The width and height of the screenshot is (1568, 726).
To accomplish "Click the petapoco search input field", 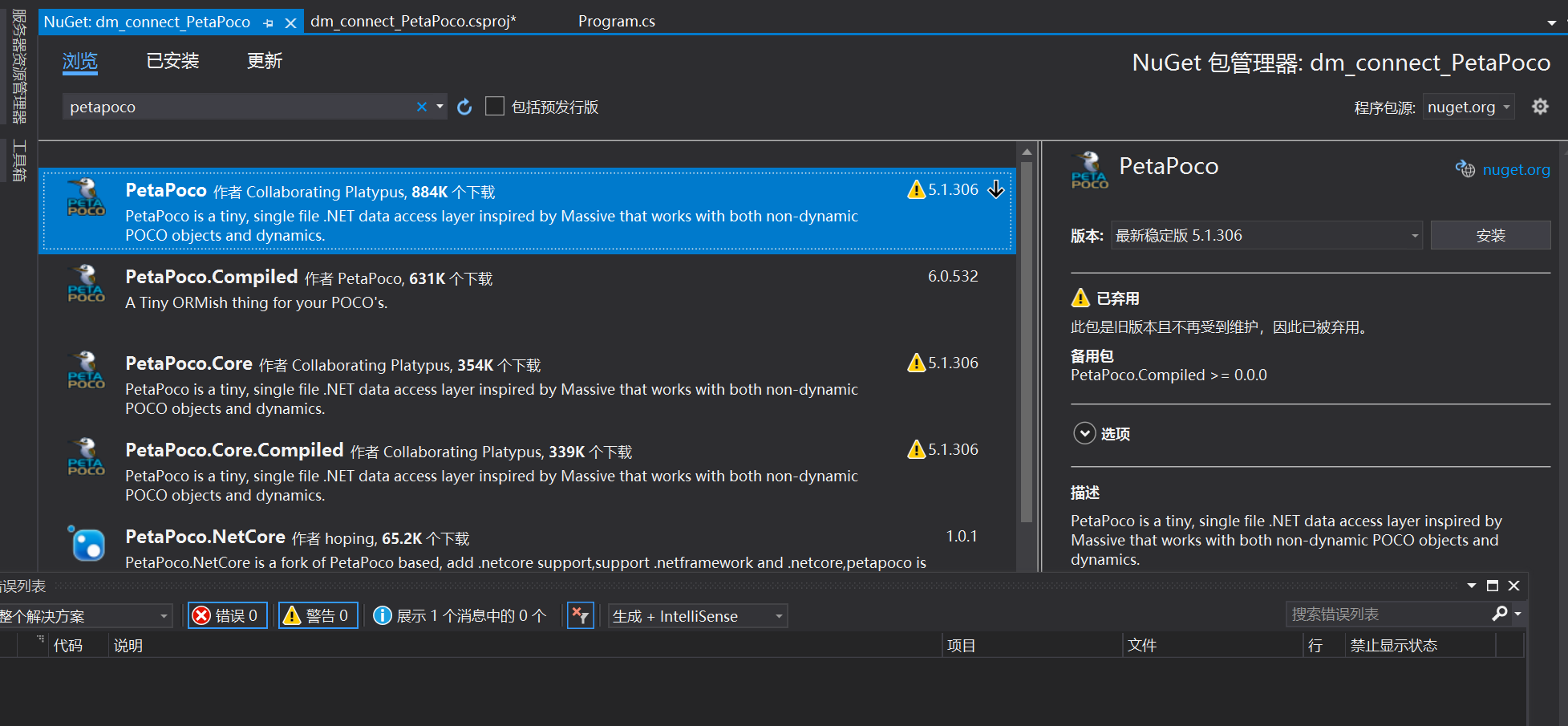I will pyautogui.click(x=238, y=107).
